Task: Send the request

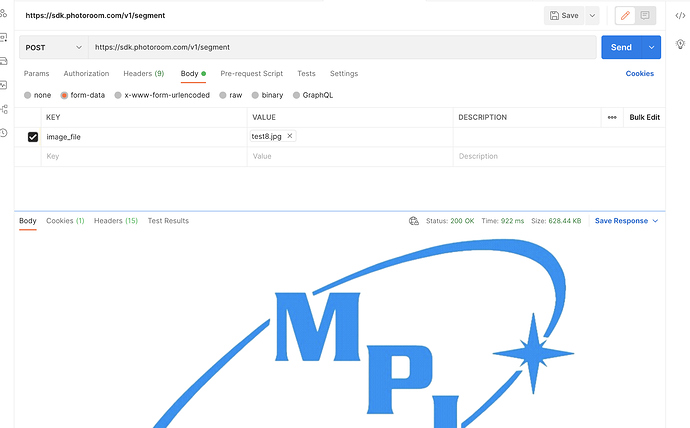Action: coord(621,47)
